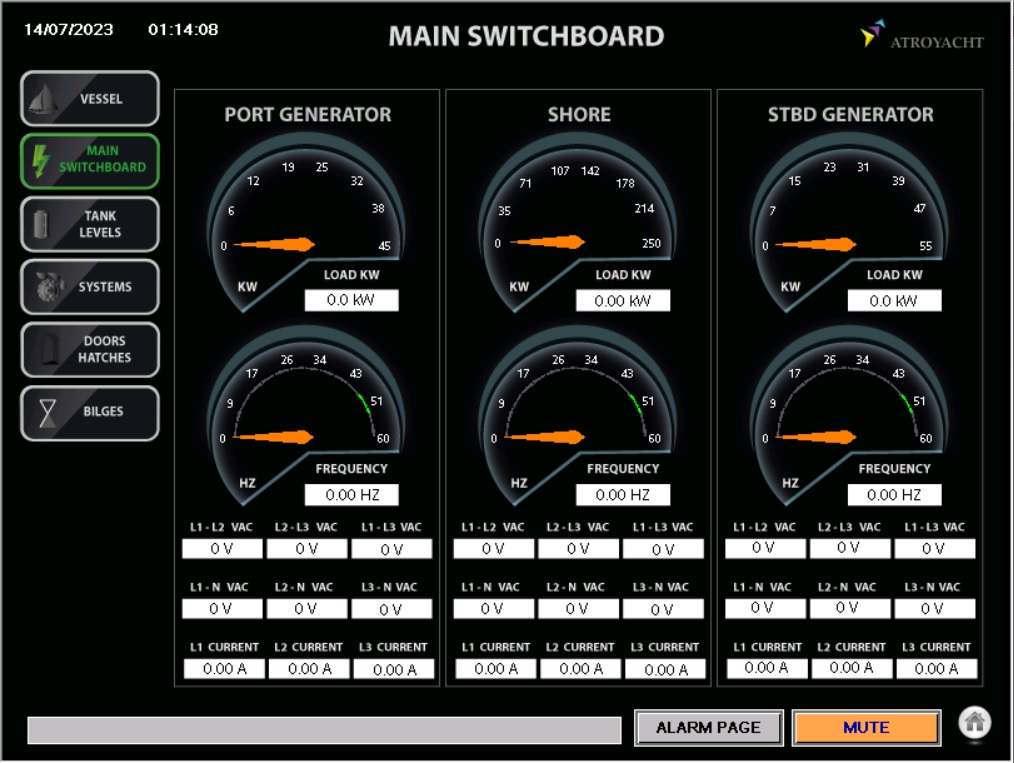The image size is (1014, 763).
Task: Click the door icon on Doors Hatches
Action: (45, 349)
